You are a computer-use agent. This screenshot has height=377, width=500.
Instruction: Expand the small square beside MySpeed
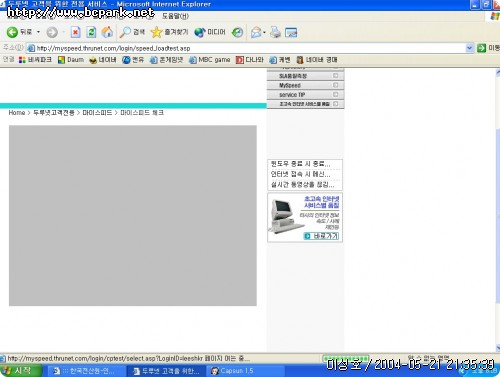tap(336, 85)
